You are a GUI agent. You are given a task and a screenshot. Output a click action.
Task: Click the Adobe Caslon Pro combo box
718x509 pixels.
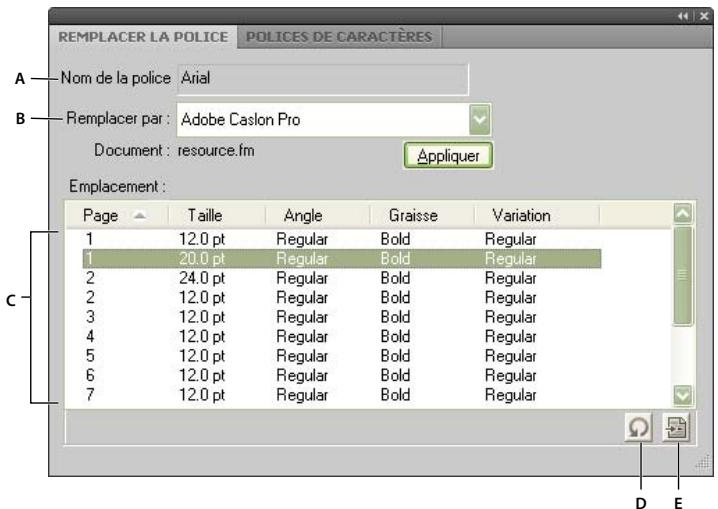coord(333,119)
